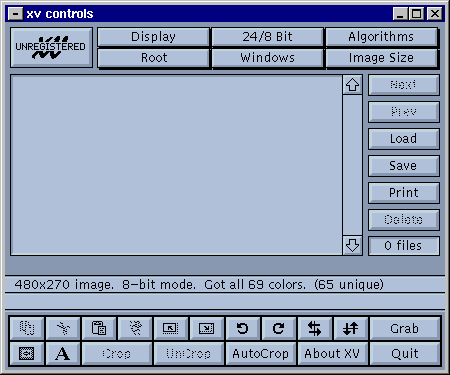Click the Save button
The height and width of the screenshot is (375, 450).
point(403,165)
